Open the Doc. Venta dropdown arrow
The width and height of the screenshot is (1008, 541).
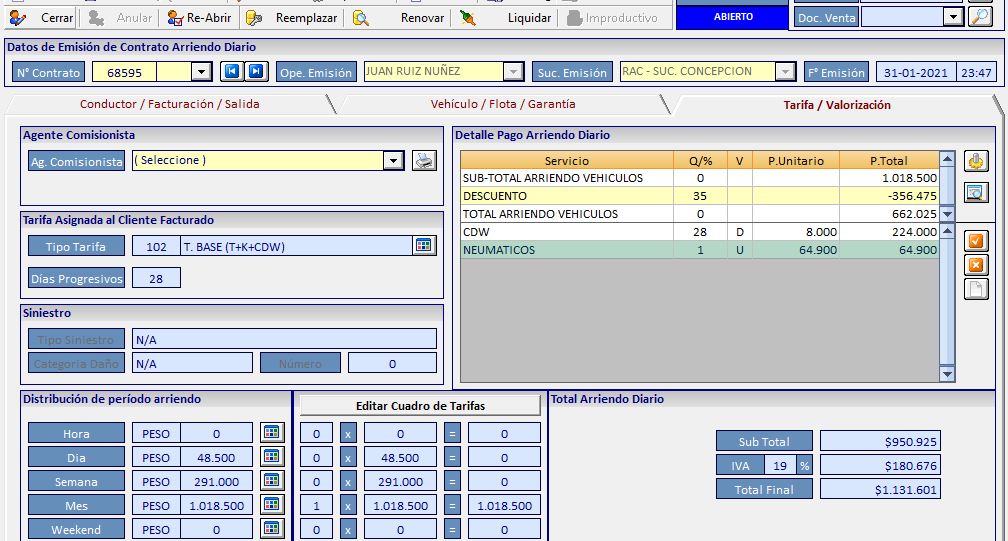953,17
